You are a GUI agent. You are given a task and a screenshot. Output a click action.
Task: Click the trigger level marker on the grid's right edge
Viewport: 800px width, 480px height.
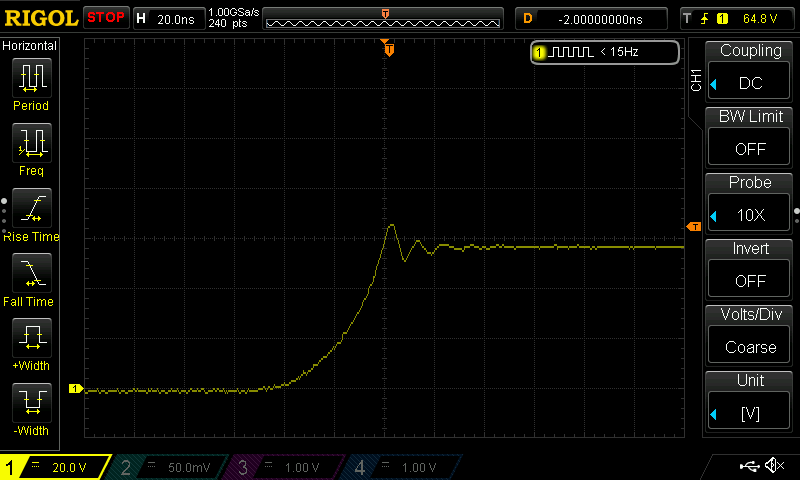click(694, 226)
